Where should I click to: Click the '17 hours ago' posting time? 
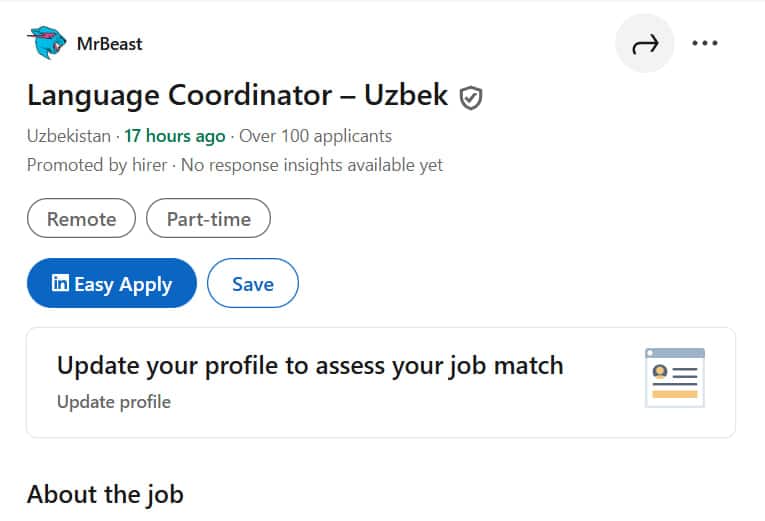(175, 136)
